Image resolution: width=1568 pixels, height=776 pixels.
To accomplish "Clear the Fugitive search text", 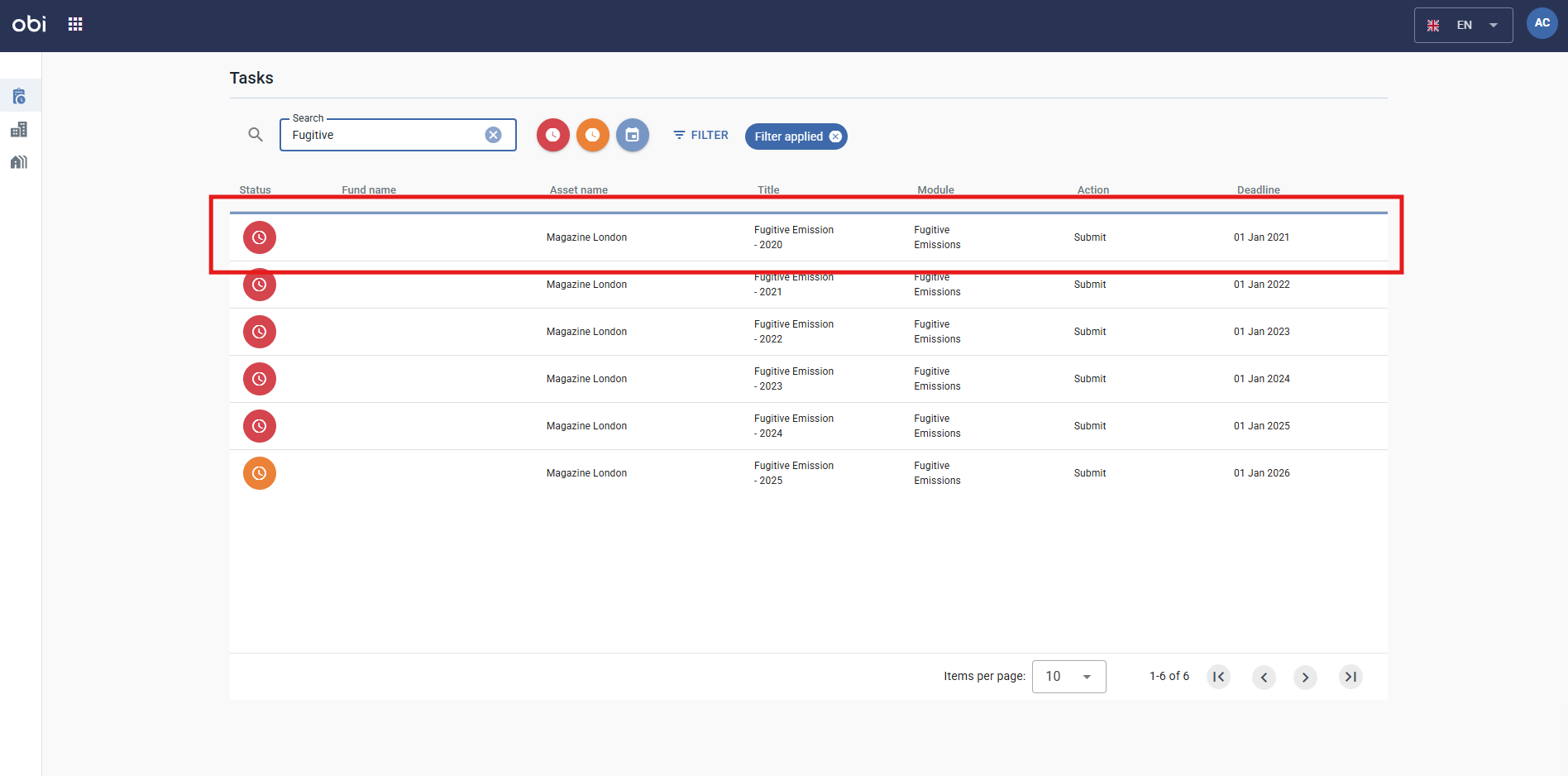I will point(493,135).
